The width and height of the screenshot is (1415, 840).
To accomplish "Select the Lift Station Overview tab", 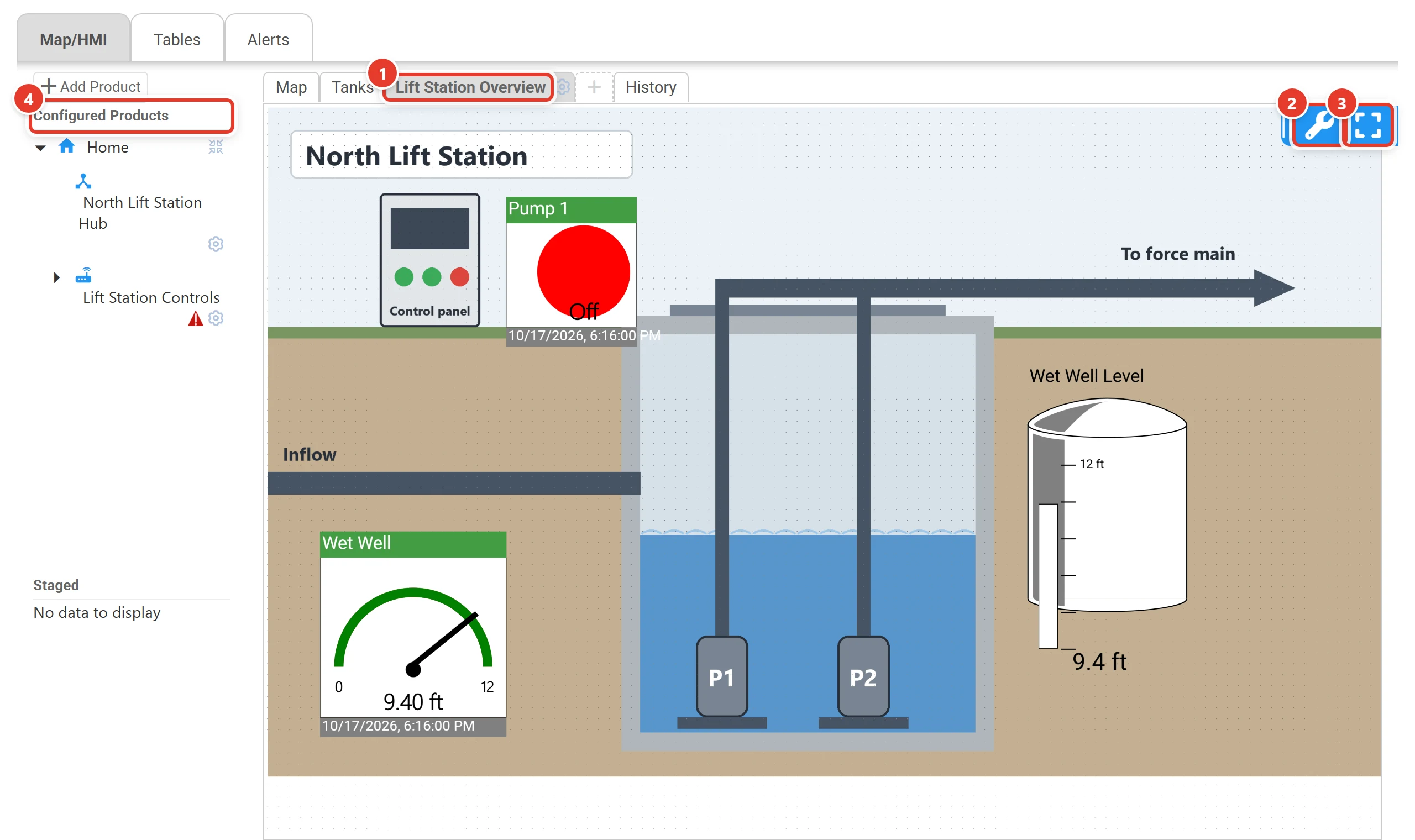I will pyautogui.click(x=470, y=87).
